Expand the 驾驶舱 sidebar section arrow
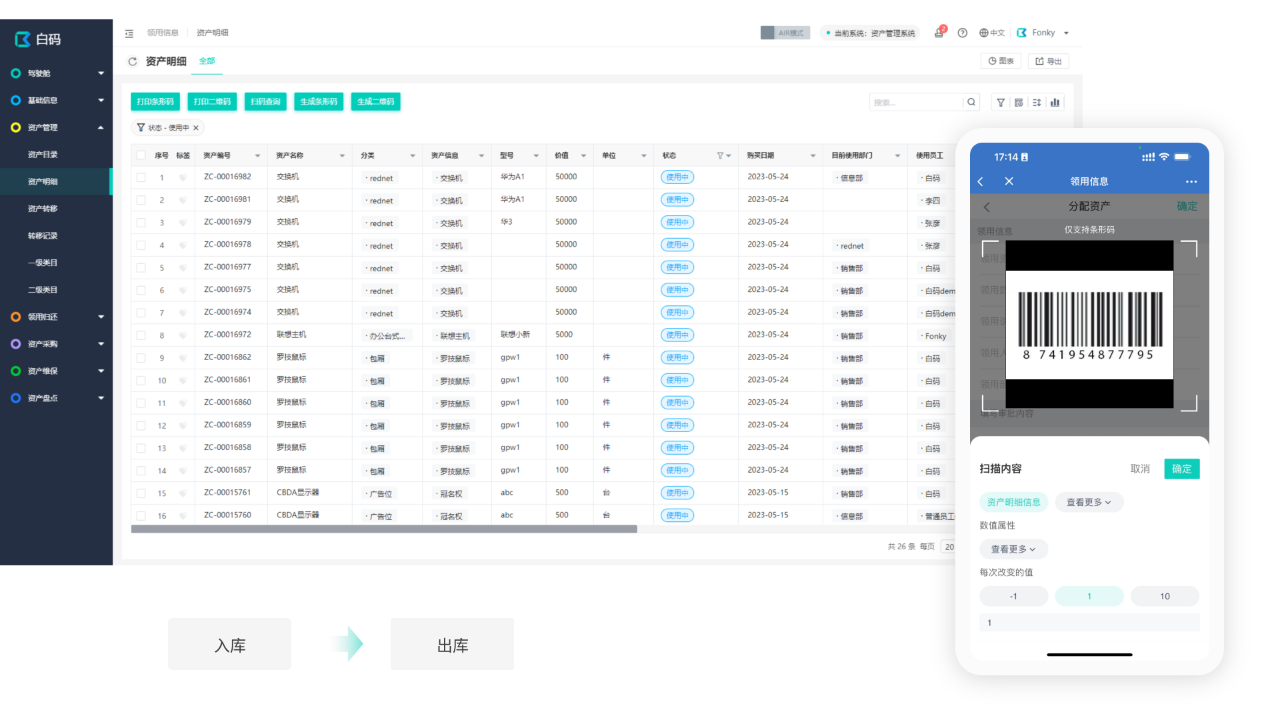The image size is (1280, 720). 101,73
